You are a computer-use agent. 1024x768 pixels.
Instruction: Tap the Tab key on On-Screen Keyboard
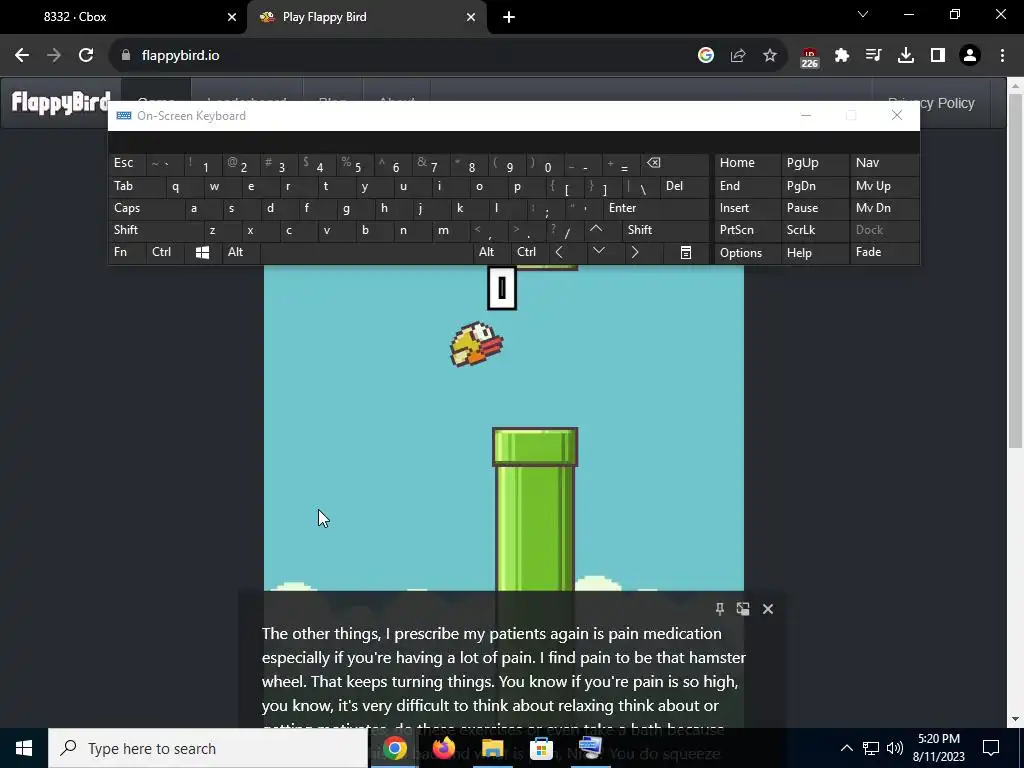(136, 186)
